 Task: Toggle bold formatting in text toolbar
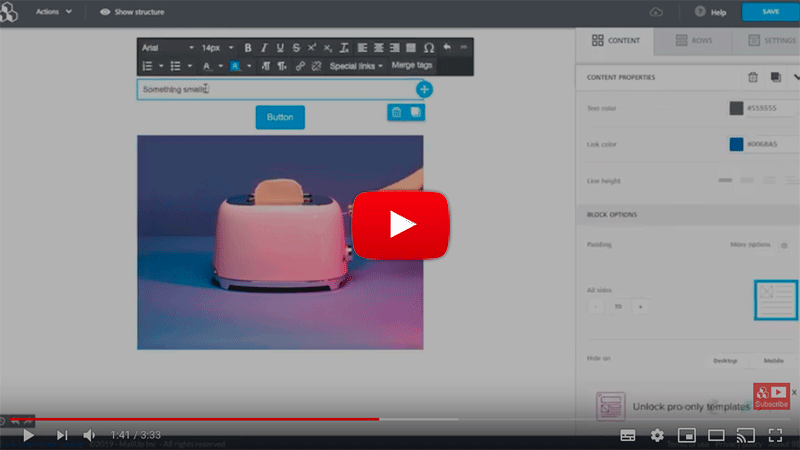248,47
